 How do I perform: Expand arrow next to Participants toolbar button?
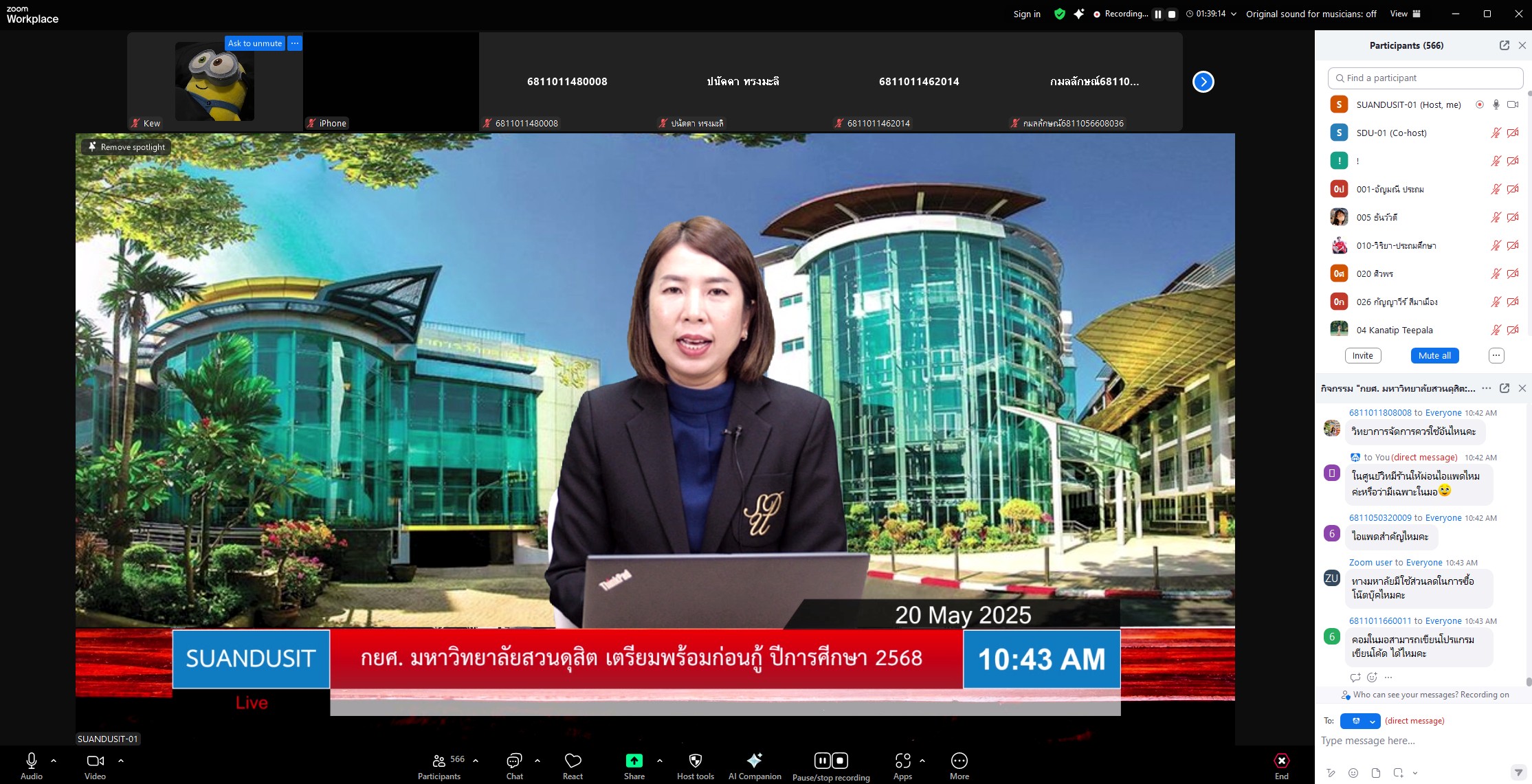coord(476,761)
